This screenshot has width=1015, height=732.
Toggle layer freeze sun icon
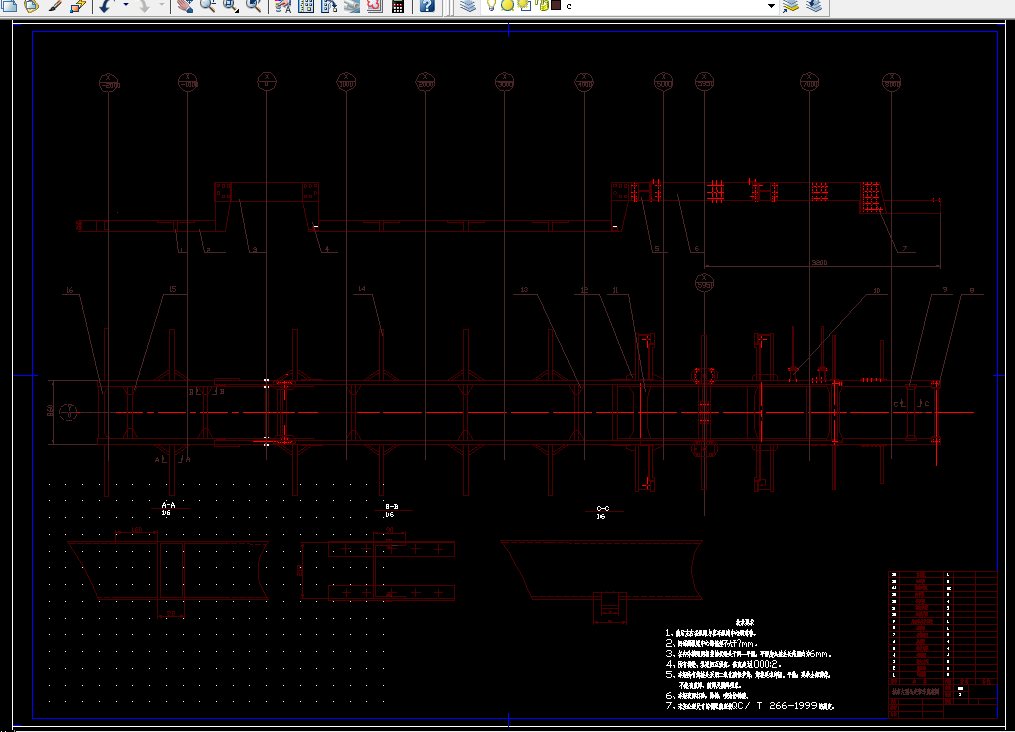coord(508,5)
